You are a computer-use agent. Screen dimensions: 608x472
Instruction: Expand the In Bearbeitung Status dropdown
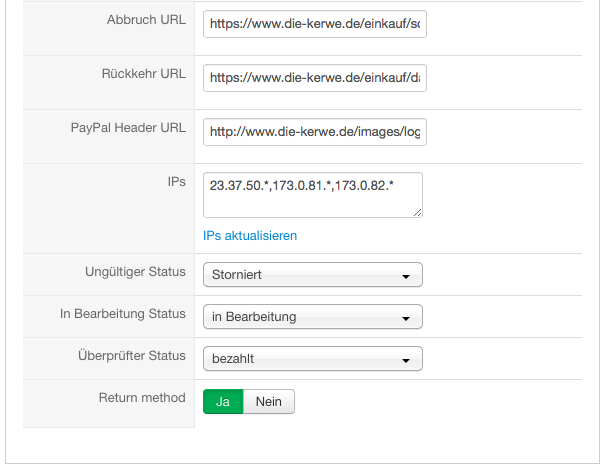[x=312, y=317]
